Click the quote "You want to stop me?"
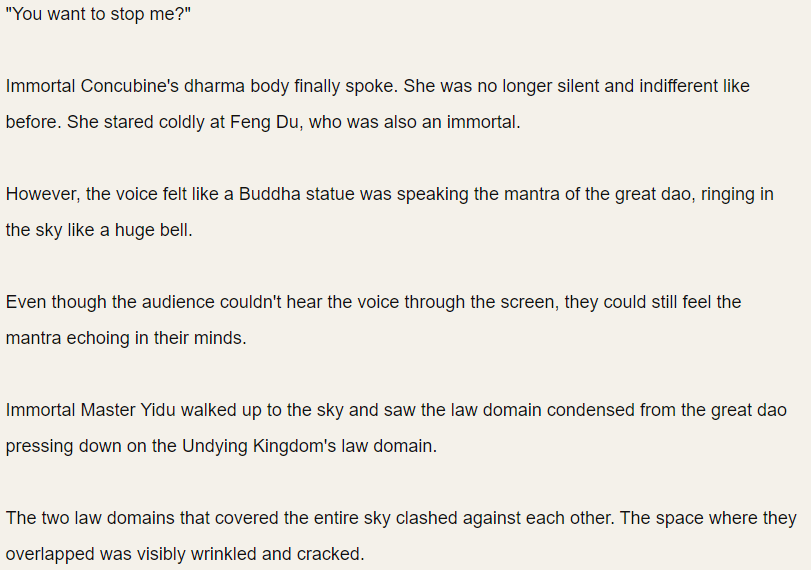 (98, 14)
